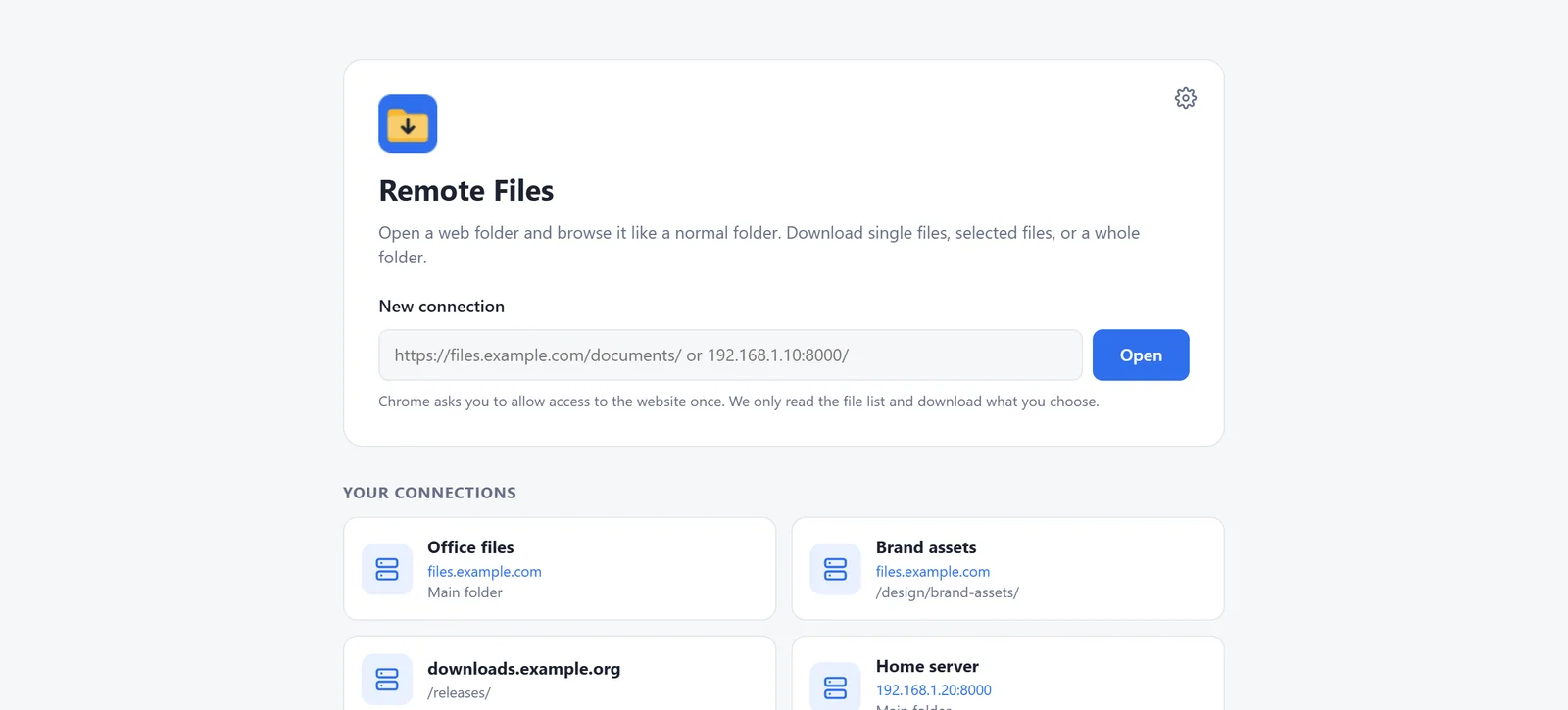Open the settings gear icon
Image resolution: width=1568 pixels, height=710 pixels.
tap(1186, 98)
